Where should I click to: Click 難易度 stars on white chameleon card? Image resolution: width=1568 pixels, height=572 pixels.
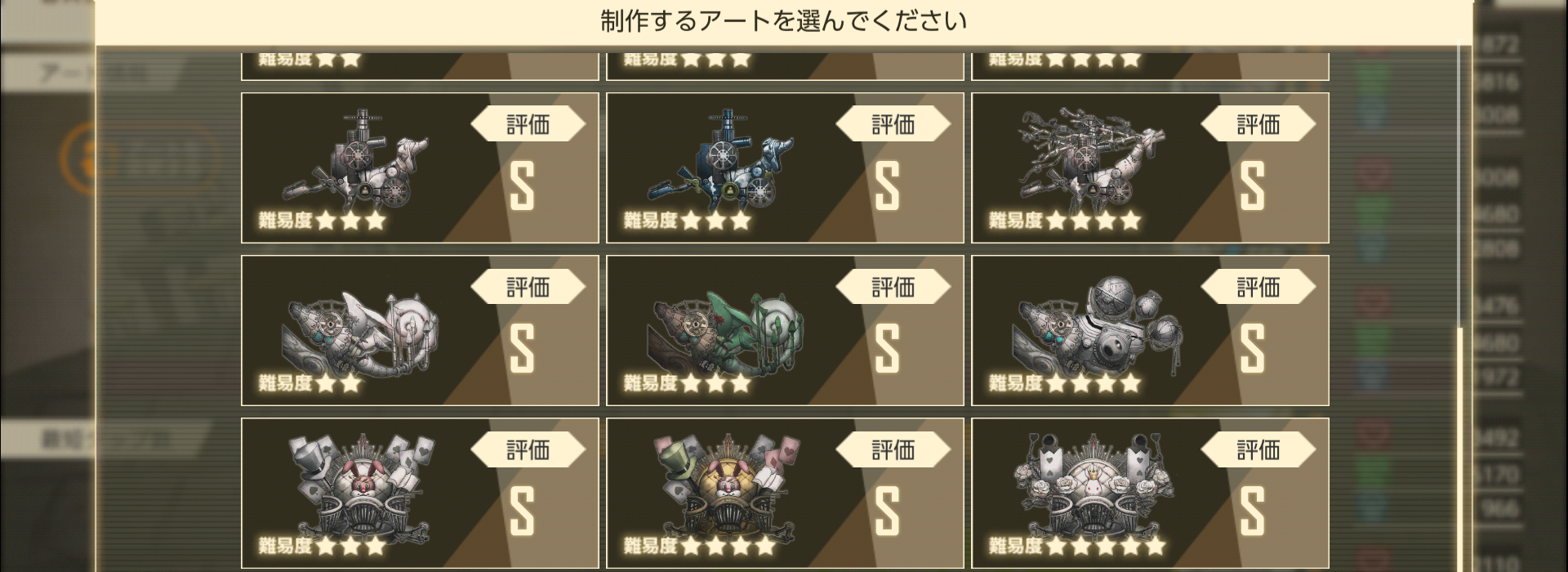pos(310,383)
